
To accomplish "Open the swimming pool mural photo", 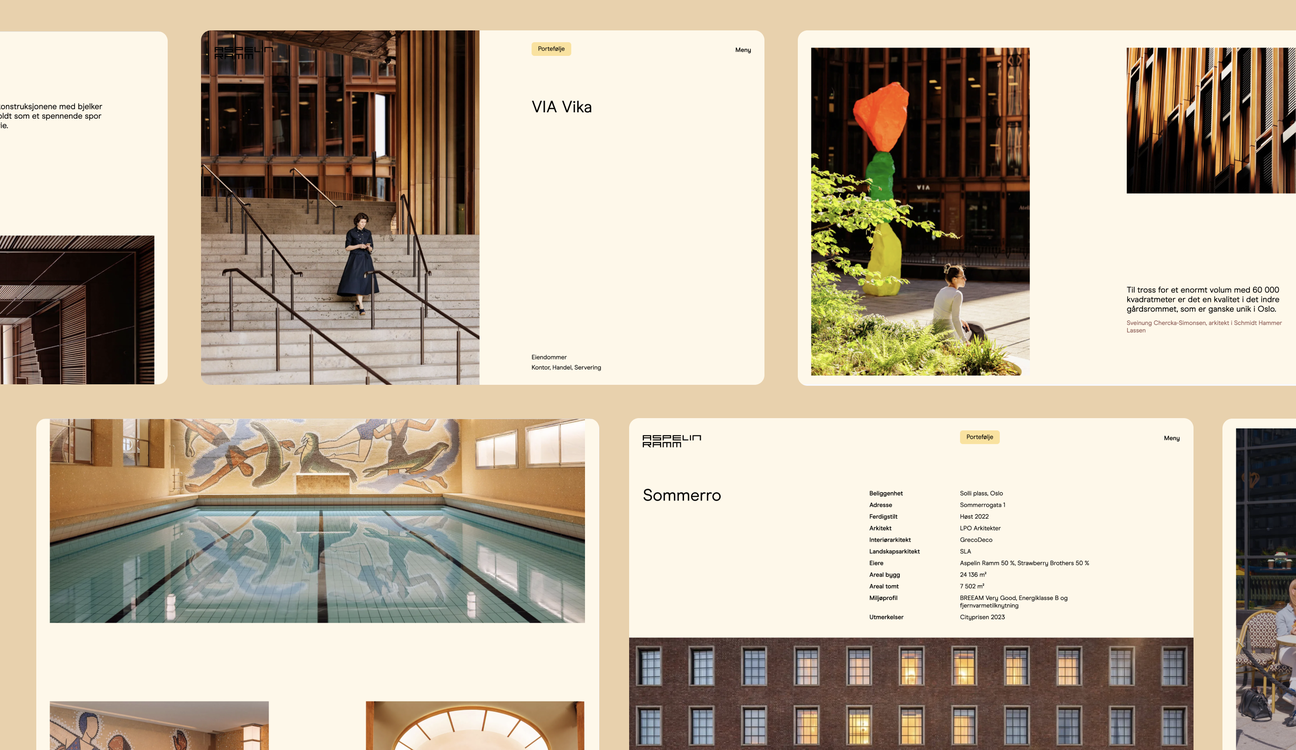I will tap(317, 521).
